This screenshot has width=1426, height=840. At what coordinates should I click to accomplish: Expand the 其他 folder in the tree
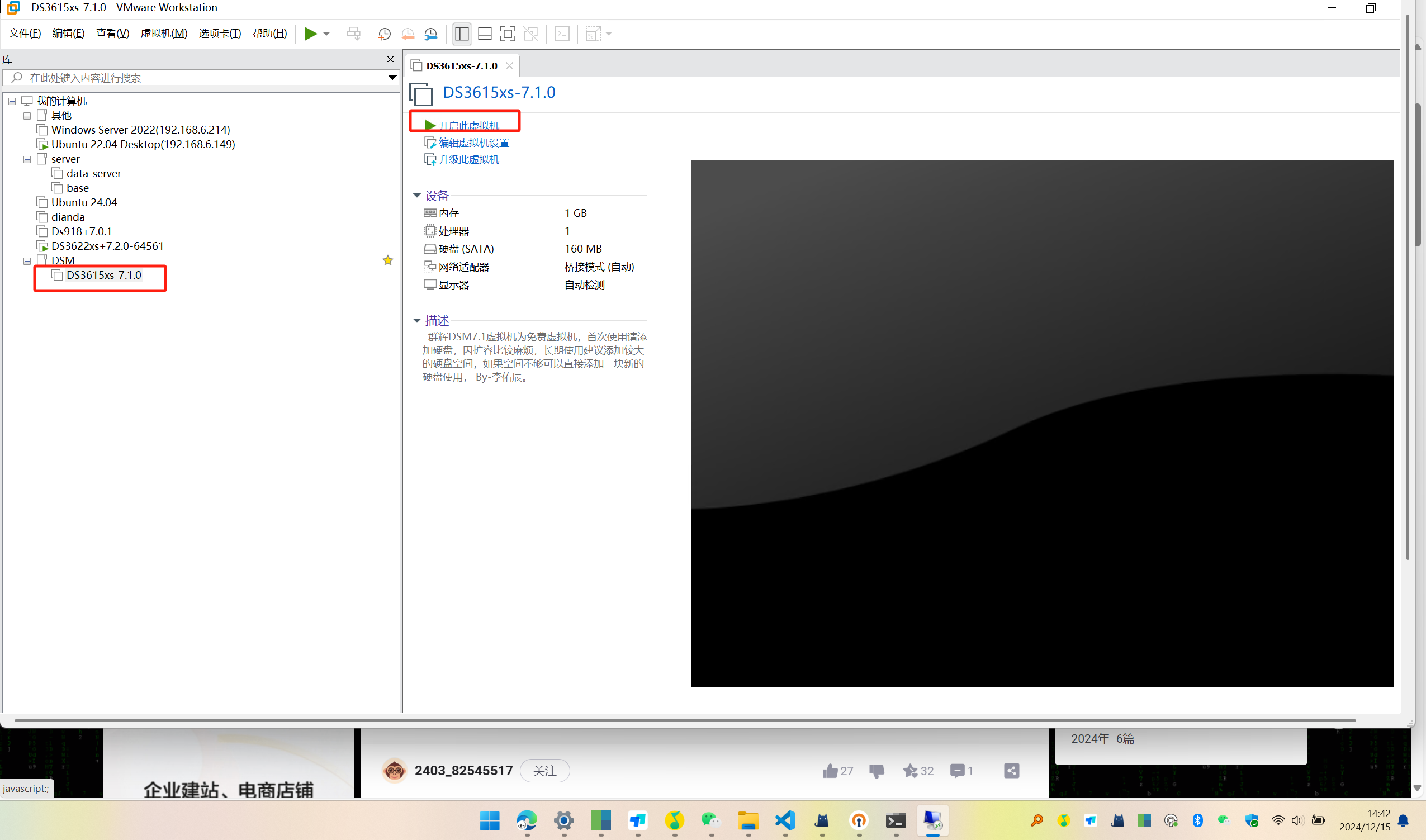27,116
